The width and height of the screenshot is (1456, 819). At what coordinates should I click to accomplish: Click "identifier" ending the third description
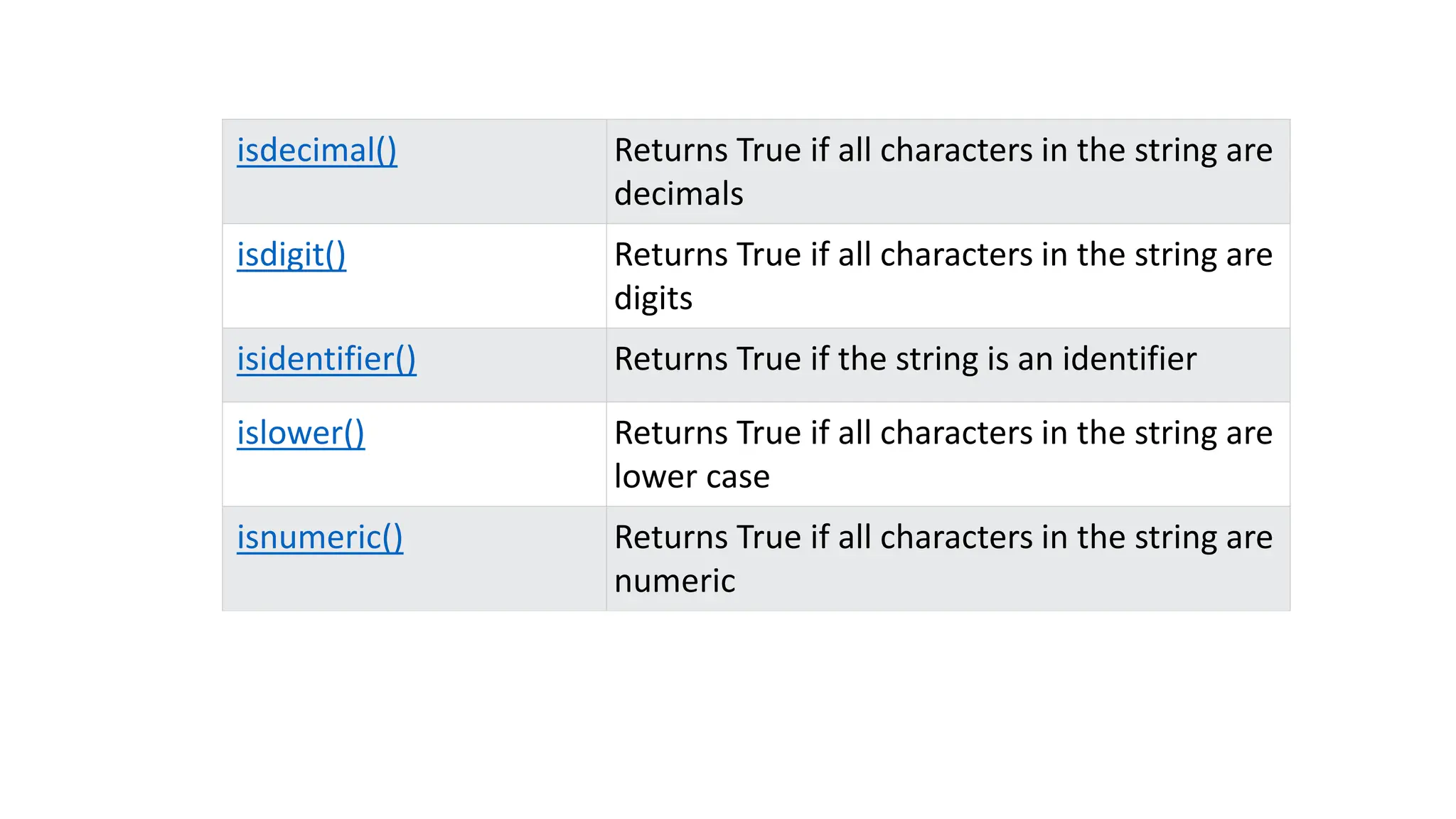click(1129, 359)
